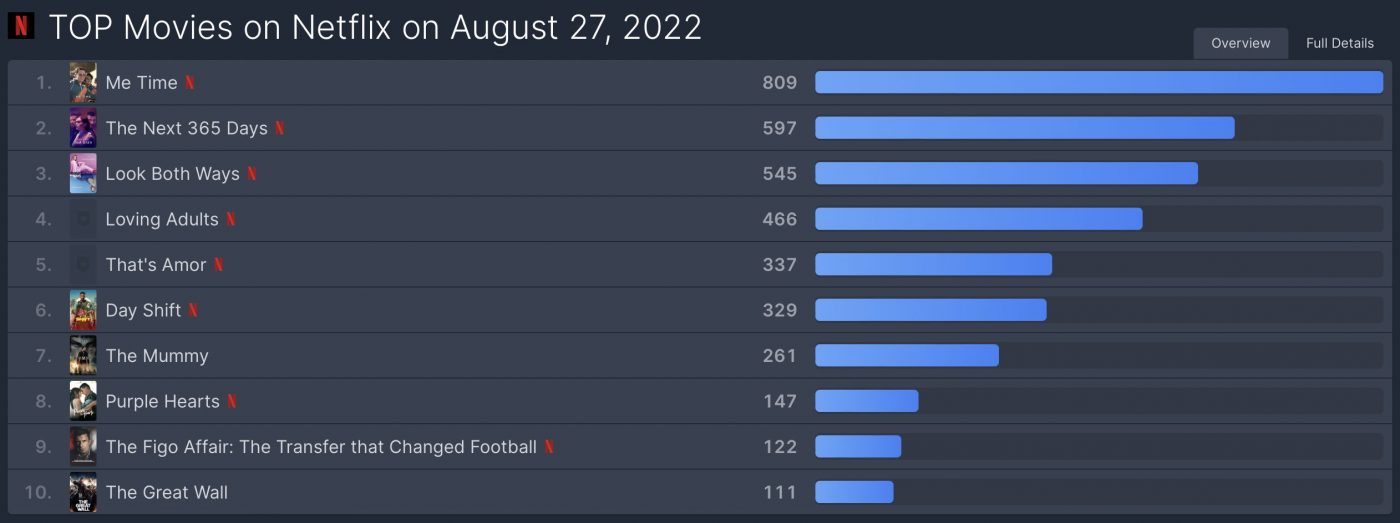Click the placeholder poster for Loving Adults
Image resolution: width=1400 pixels, height=523 pixels.
click(x=83, y=219)
